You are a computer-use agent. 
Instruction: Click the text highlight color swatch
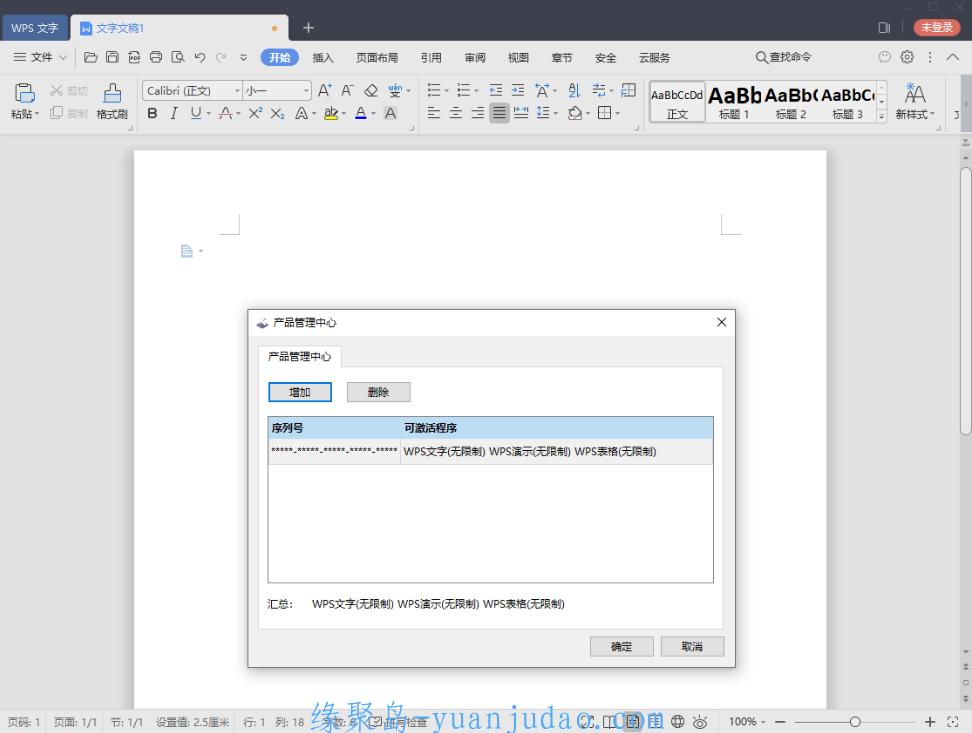point(331,113)
